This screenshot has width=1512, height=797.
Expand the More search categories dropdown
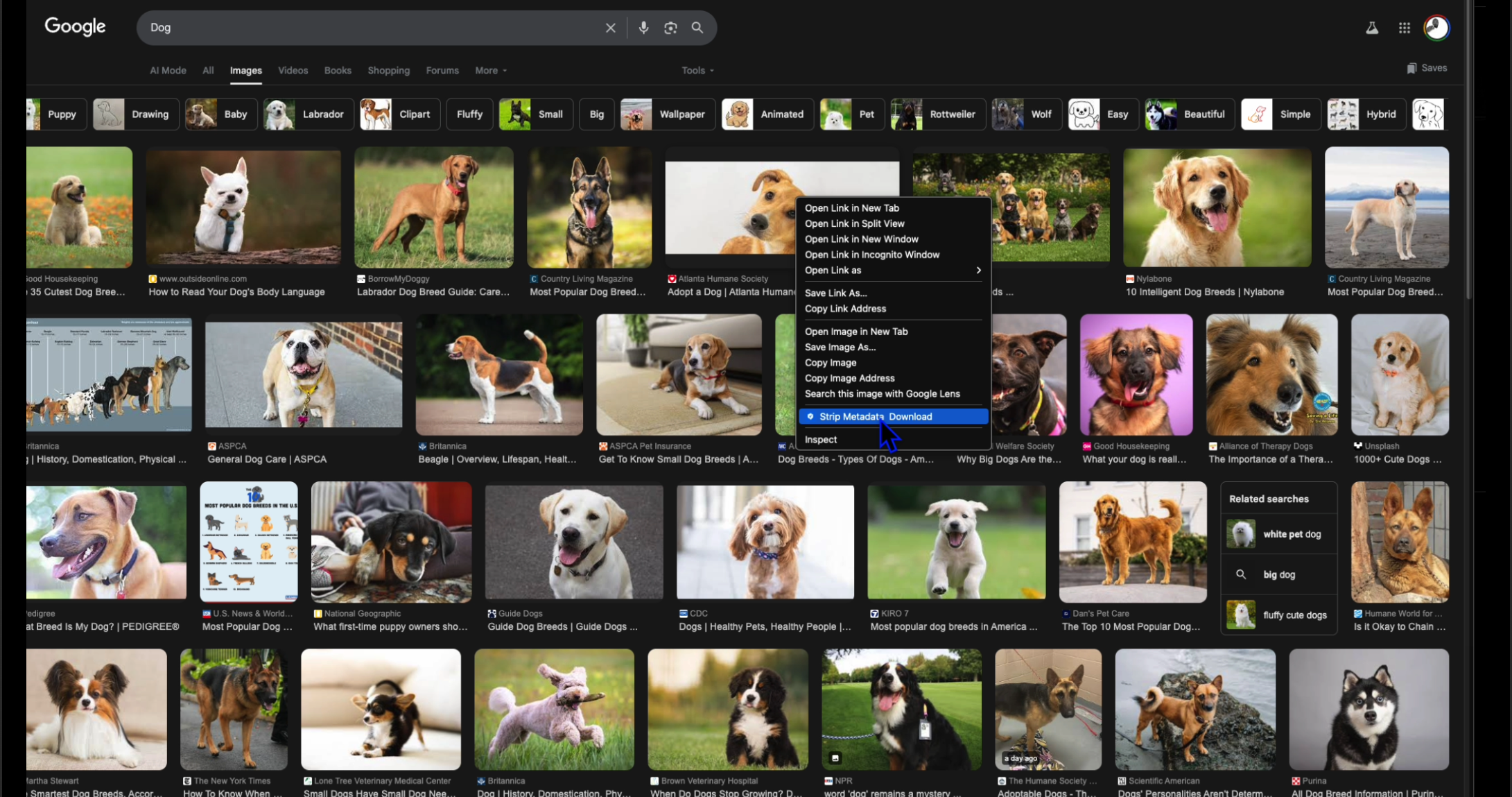491,71
